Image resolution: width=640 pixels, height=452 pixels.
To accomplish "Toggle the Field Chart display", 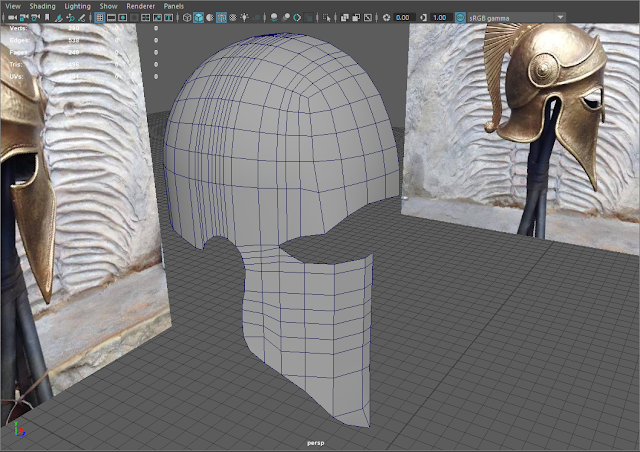I will tap(145, 18).
